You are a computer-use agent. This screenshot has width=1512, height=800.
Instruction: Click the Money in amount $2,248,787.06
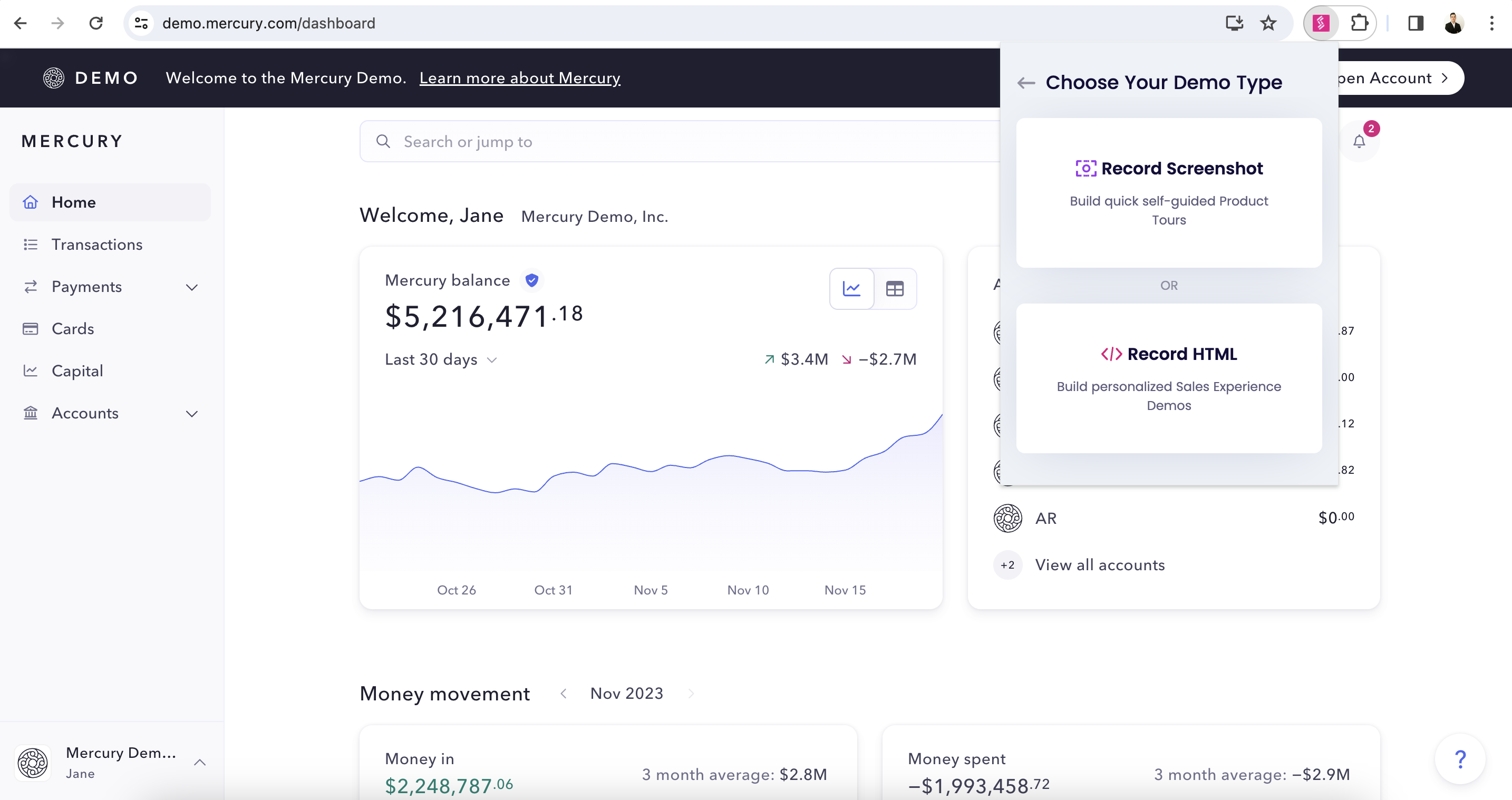[x=449, y=786]
